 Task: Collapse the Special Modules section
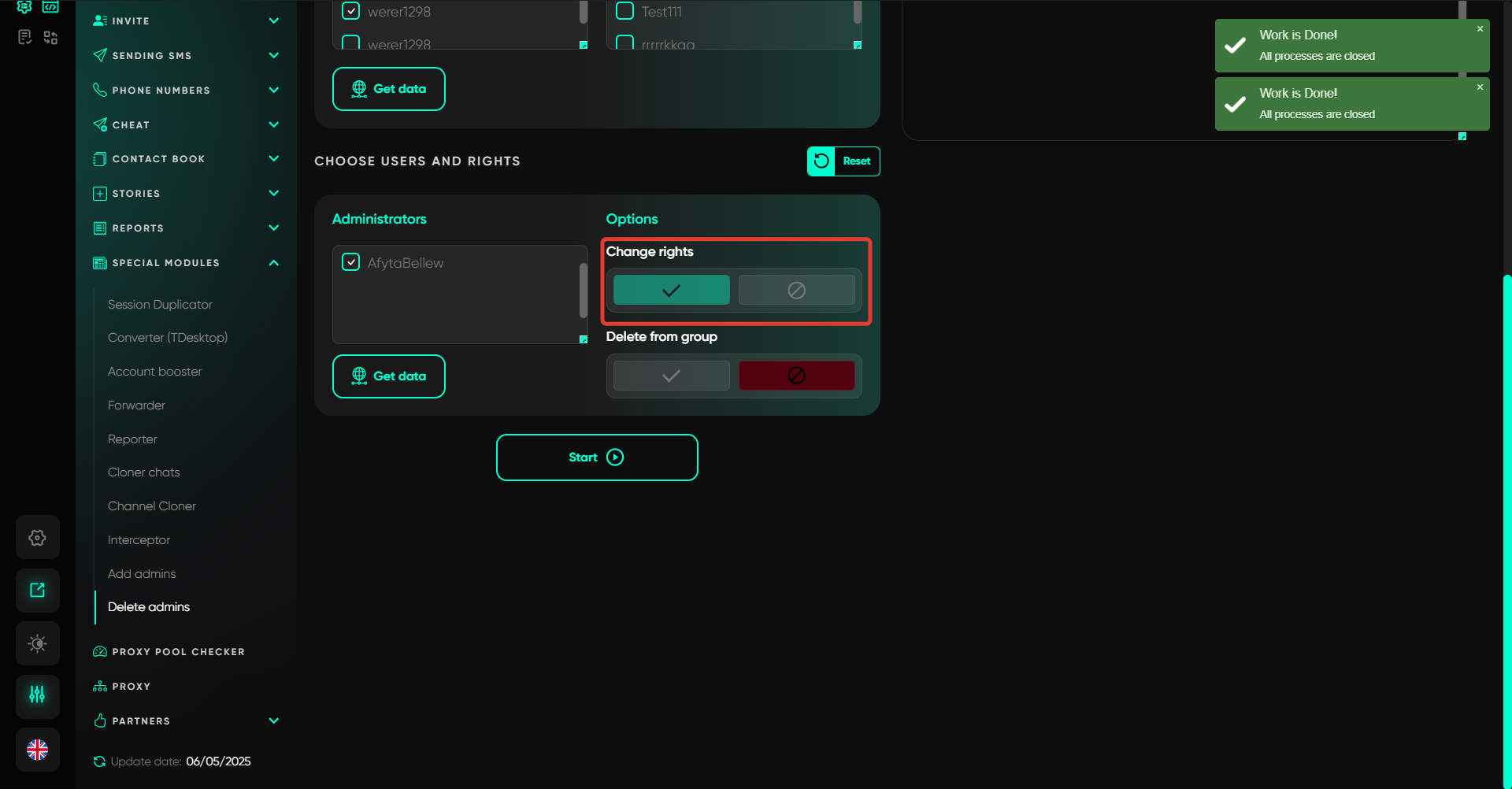coord(273,263)
